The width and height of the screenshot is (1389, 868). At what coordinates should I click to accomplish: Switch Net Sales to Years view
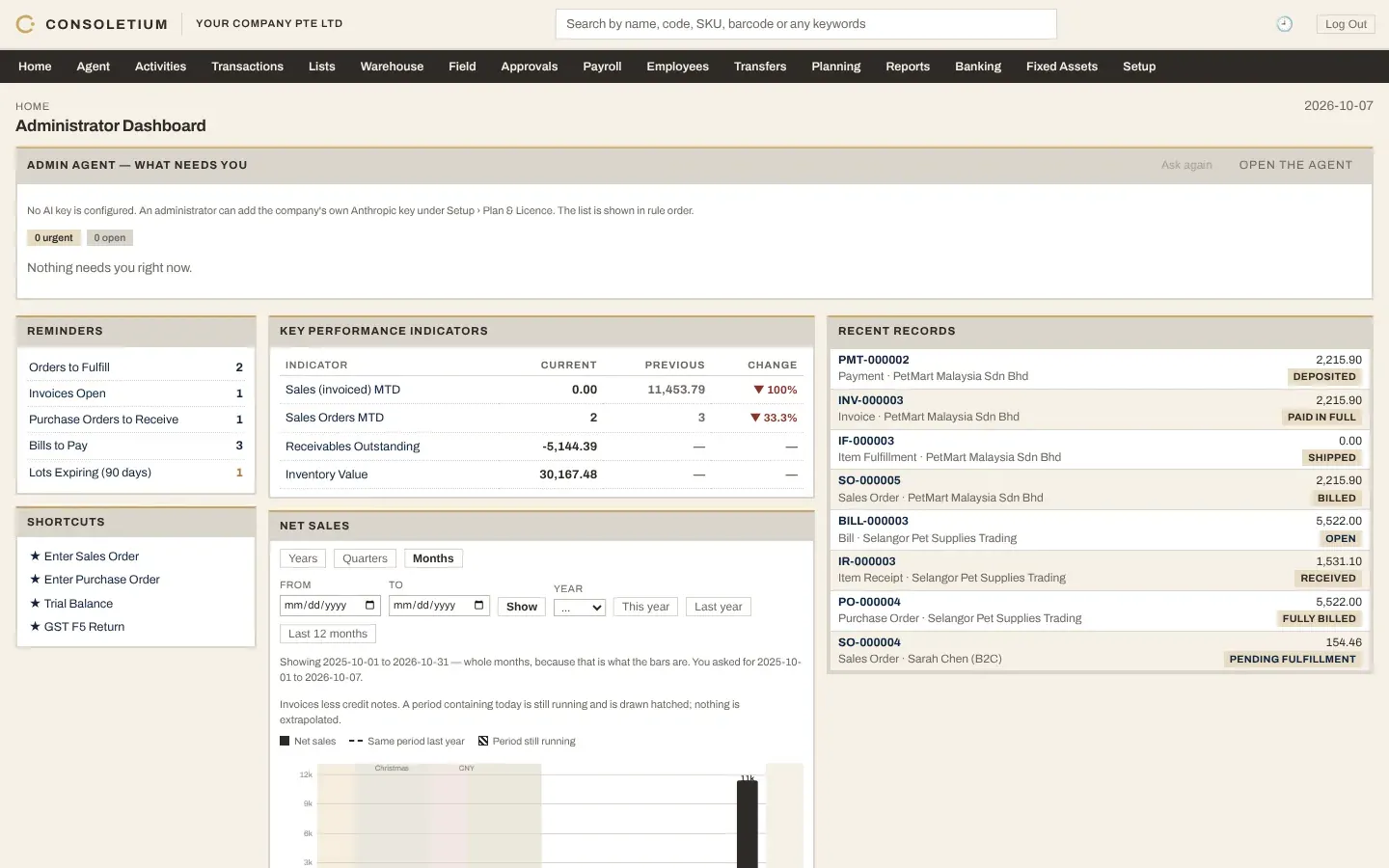pyautogui.click(x=303, y=558)
